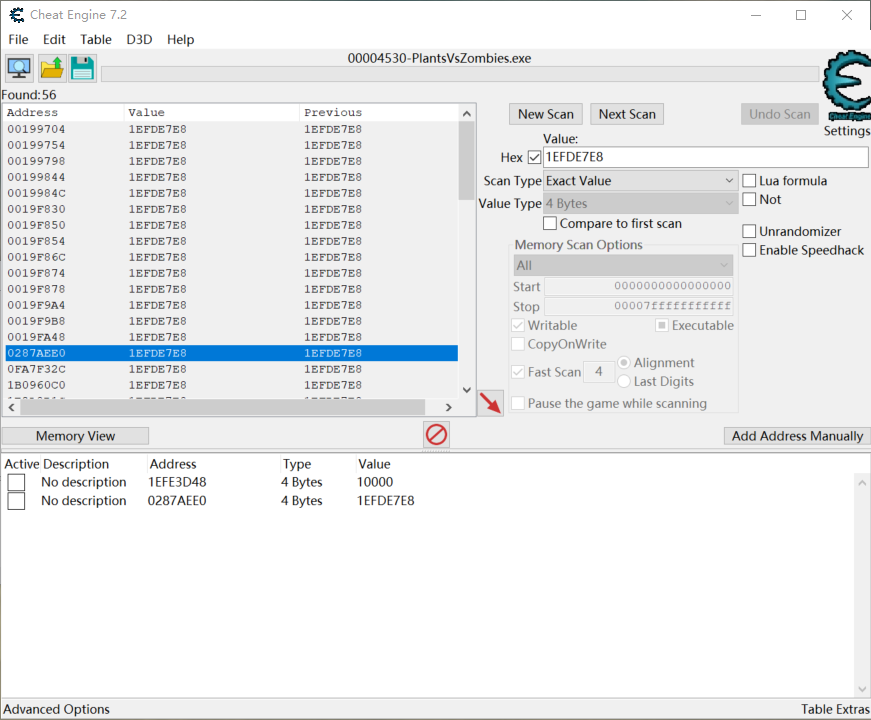Sort results by Address column header
The width and height of the screenshot is (871, 720).
click(64, 112)
